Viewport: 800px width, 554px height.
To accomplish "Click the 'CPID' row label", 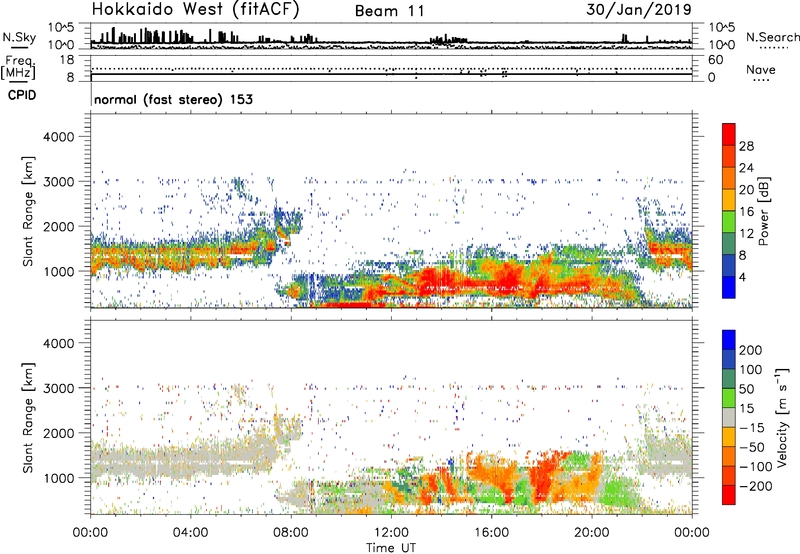I will click(21, 95).
